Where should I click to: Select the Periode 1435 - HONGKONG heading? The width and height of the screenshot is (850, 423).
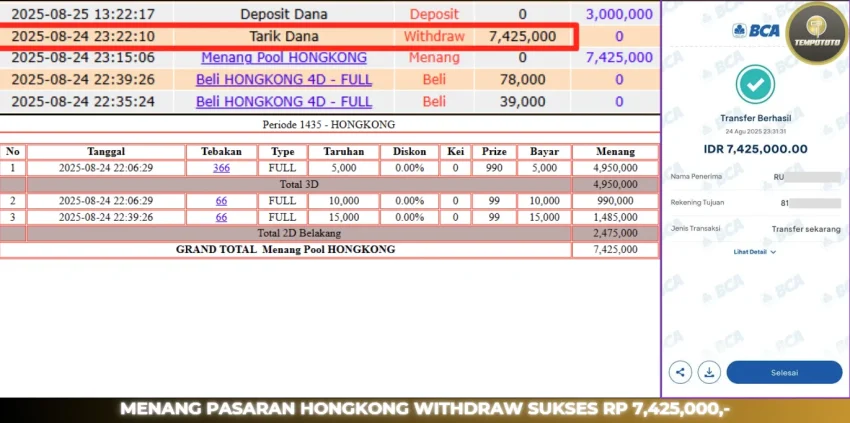(x=329, y=125)
